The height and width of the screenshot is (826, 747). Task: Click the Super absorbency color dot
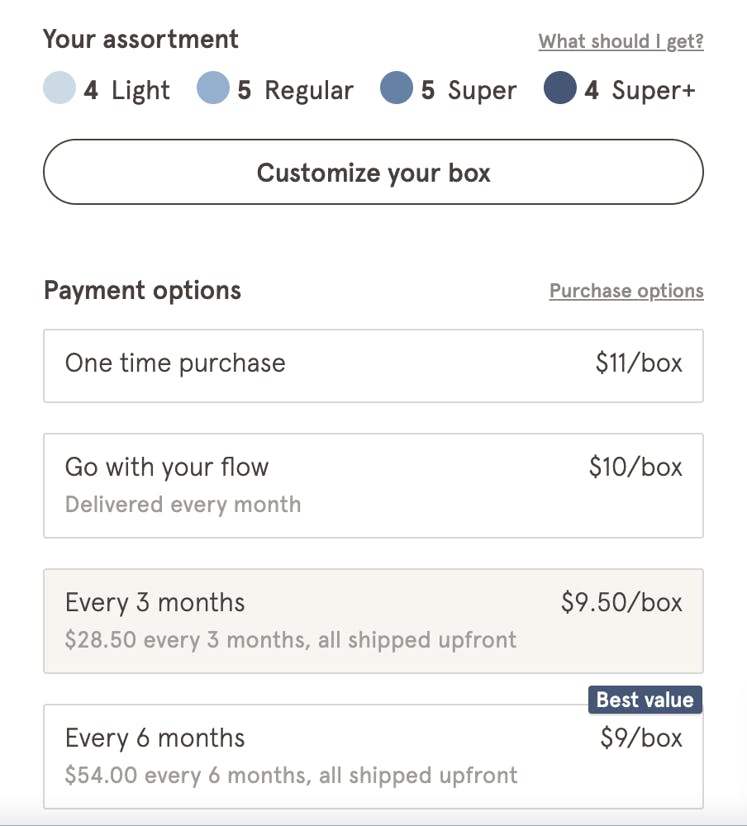(x=397, y=89)
